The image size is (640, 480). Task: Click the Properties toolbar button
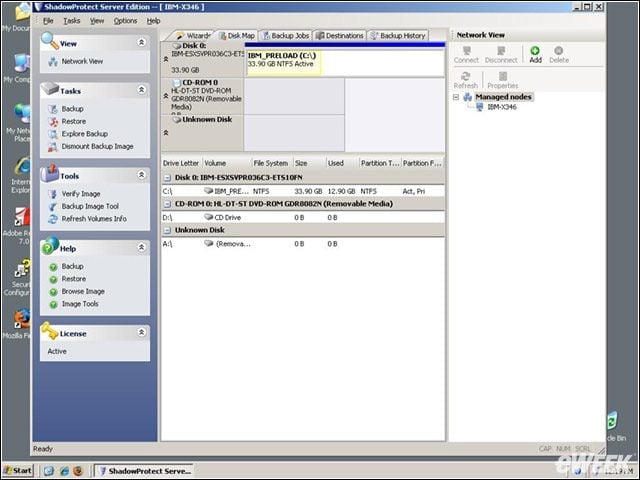[502, 80]
